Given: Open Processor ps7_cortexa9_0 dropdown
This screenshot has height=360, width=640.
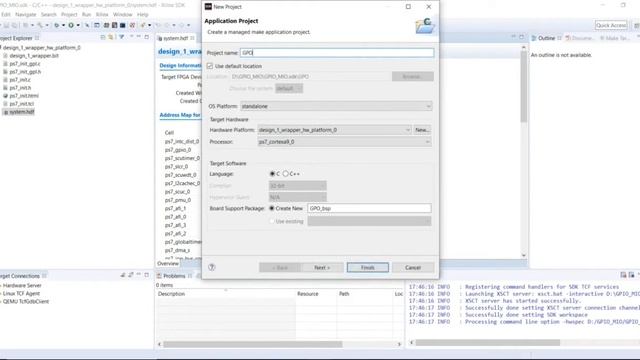Looking at the screenshot, I should [344, 142].
